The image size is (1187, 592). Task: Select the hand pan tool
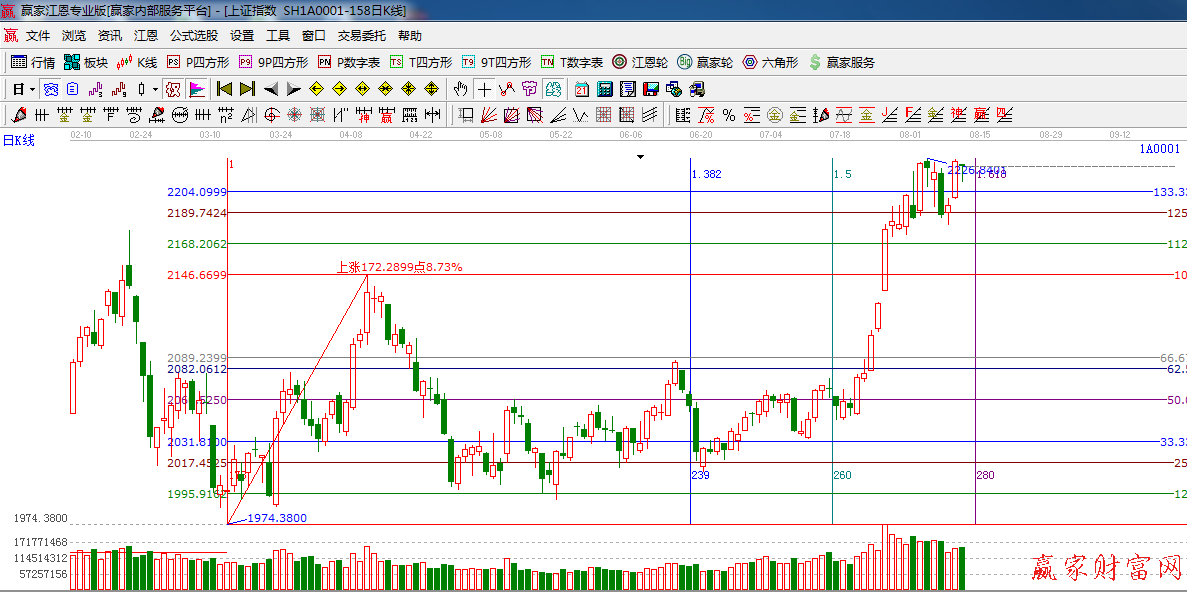460,89
